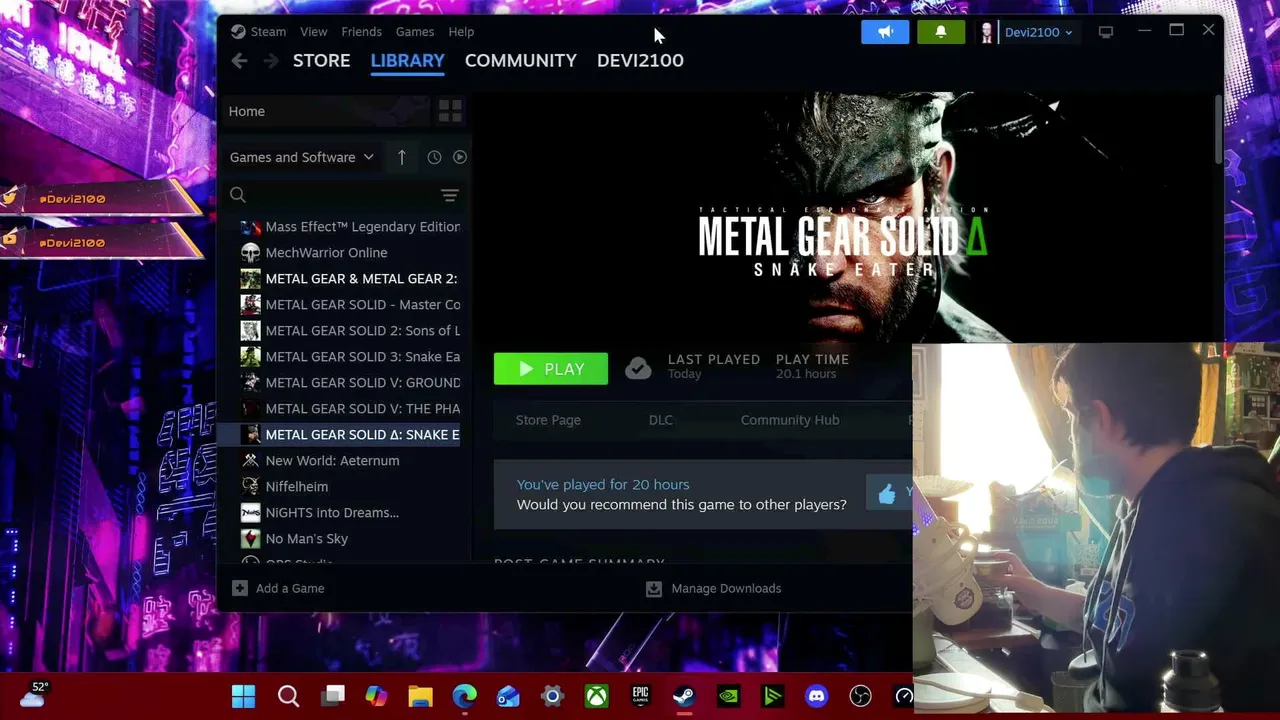
Task: Click the Add a Game button
Action: (x=279, y=589)
